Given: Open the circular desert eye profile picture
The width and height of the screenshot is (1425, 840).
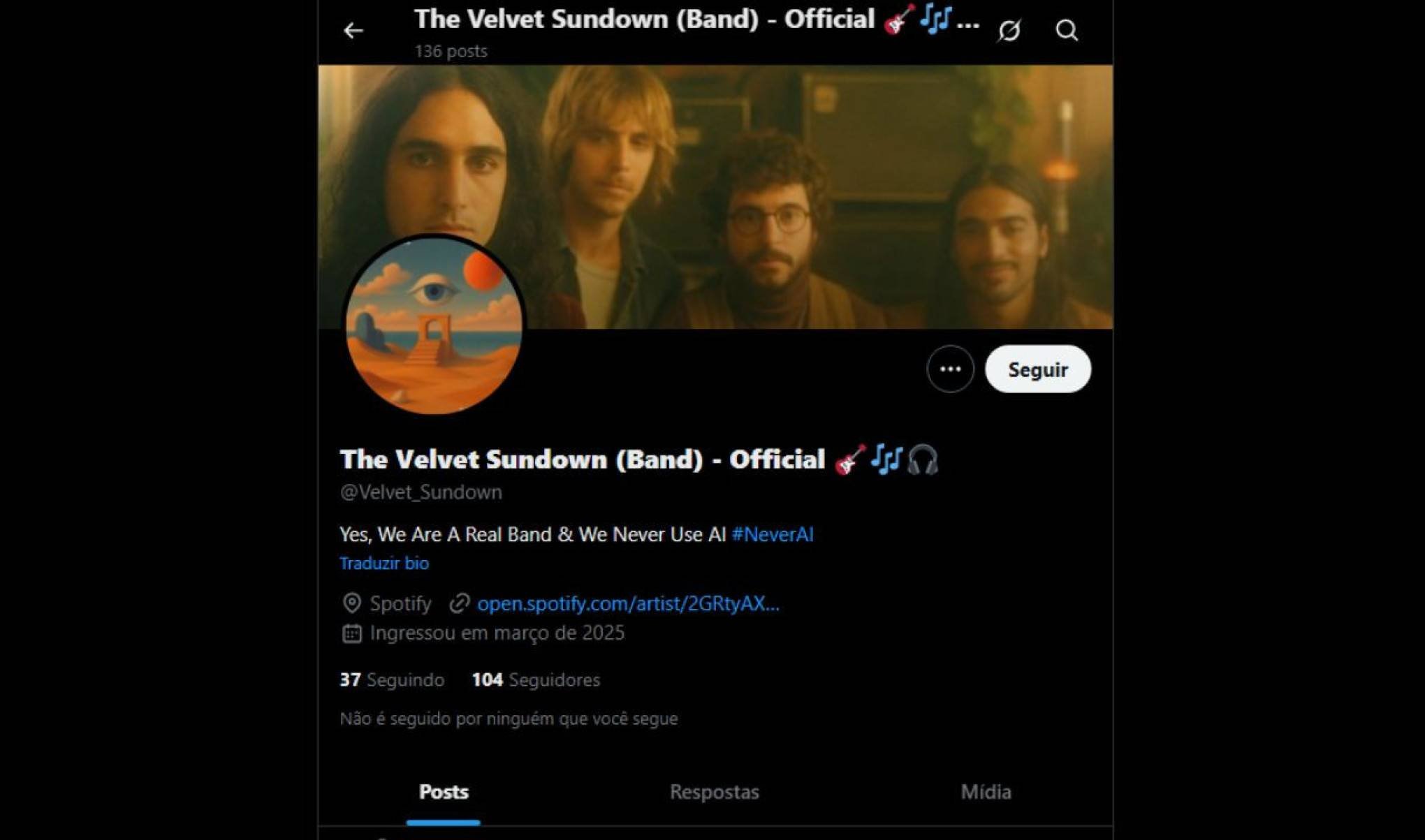Looking at the screenshot, I should (434, 325).
